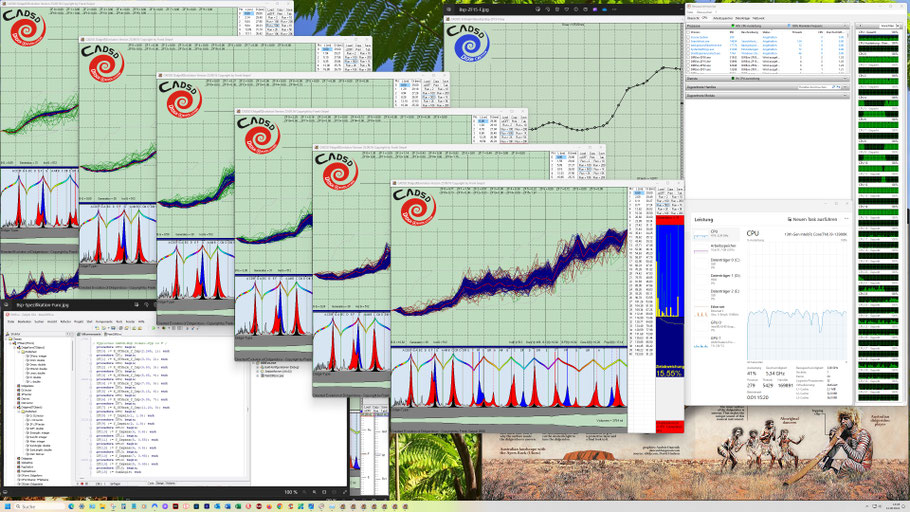Open Projekt menu in Delphi IDE
The width and height of the screenshot is (910, 512).
click(78, 322)
